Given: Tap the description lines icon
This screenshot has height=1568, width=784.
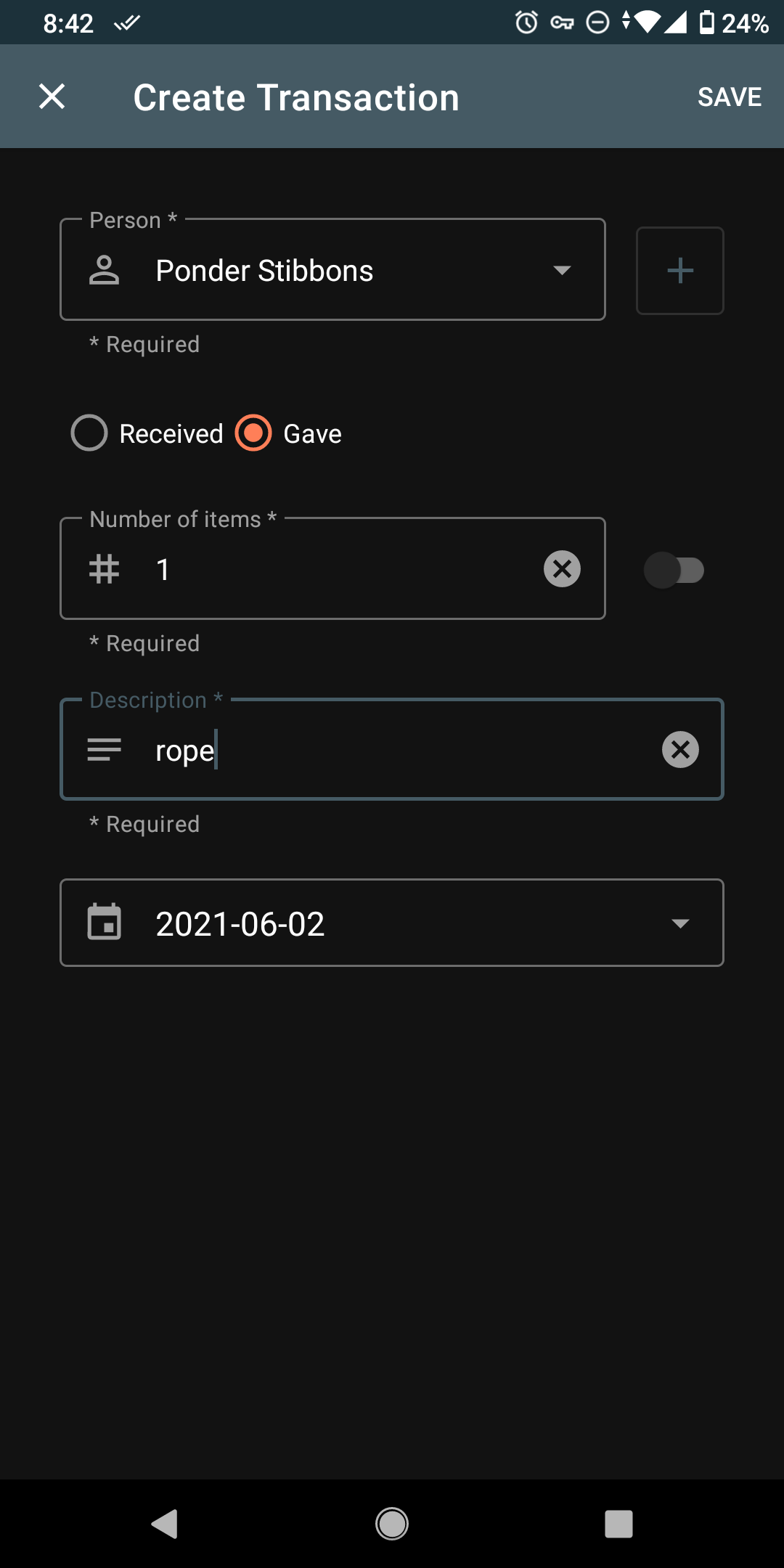Looking at the screenshot, I should pos(104,749).
